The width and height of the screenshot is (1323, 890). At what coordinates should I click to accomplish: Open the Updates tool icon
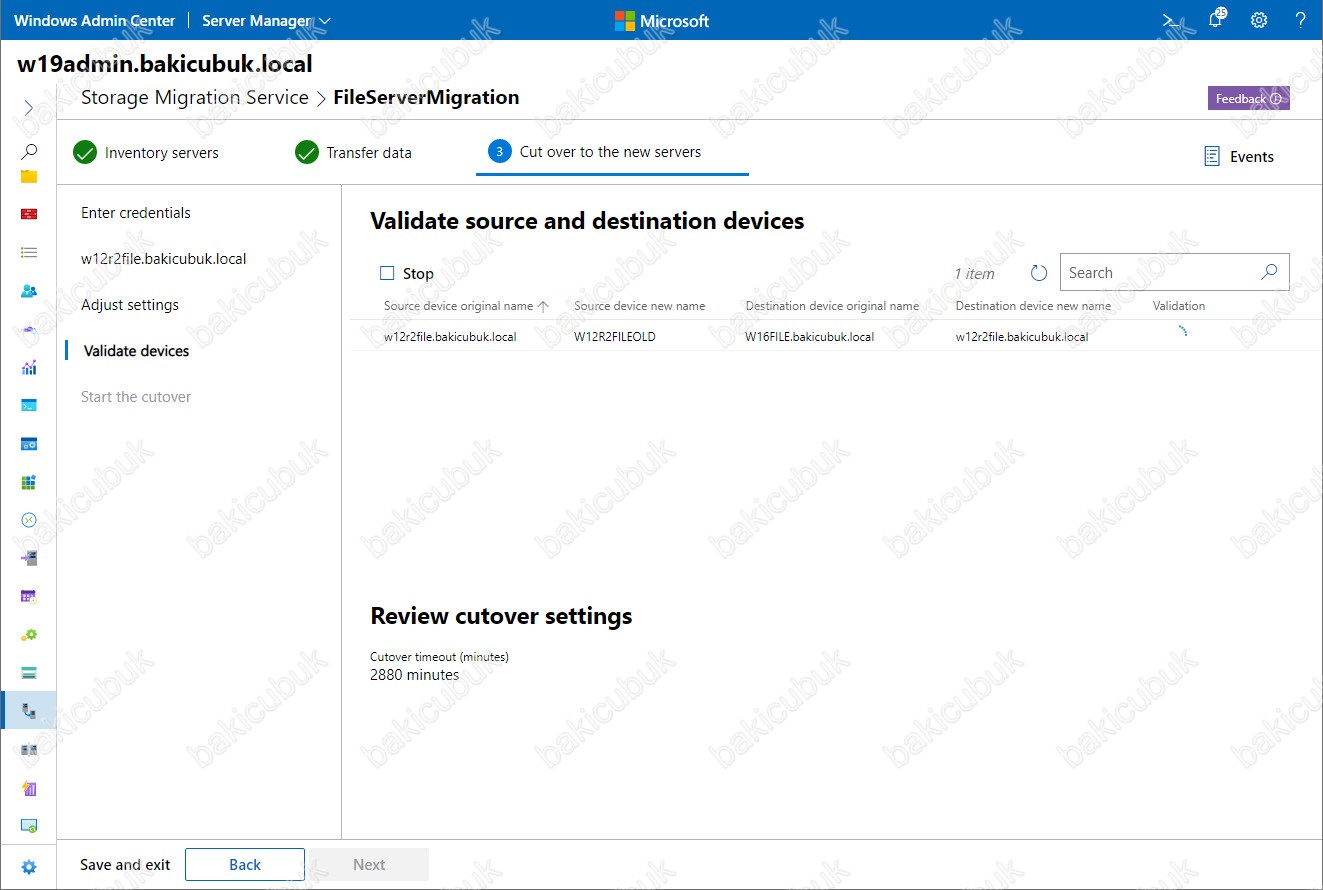pos(29,826)
